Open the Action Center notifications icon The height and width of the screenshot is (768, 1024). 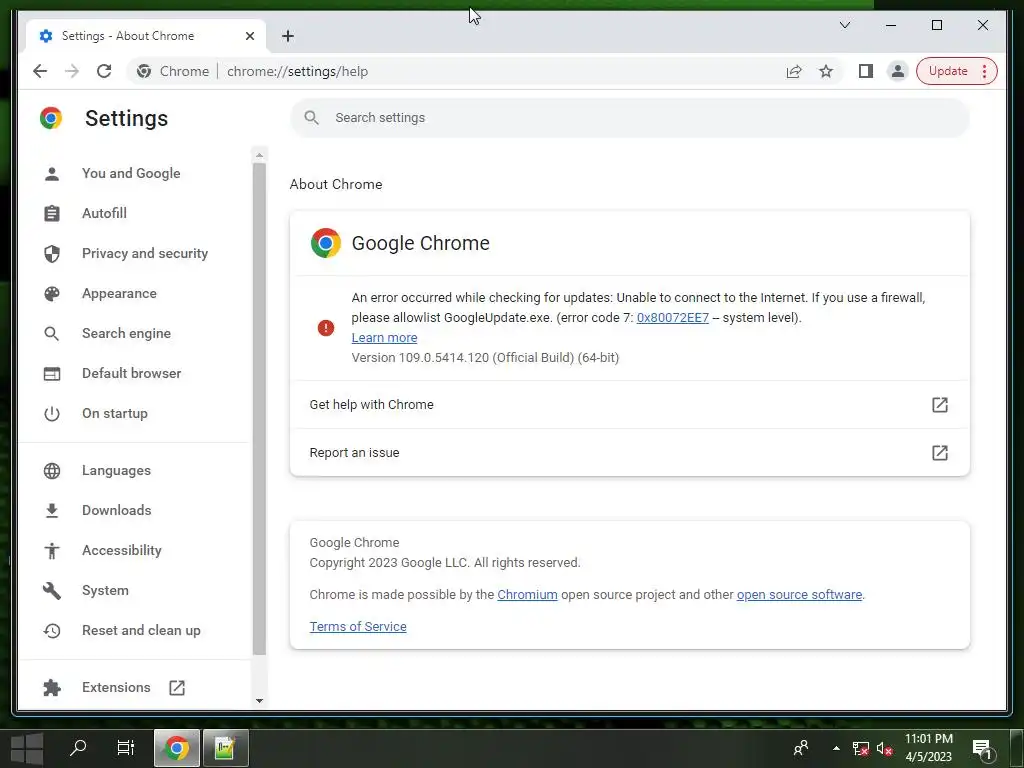(982, 748)
